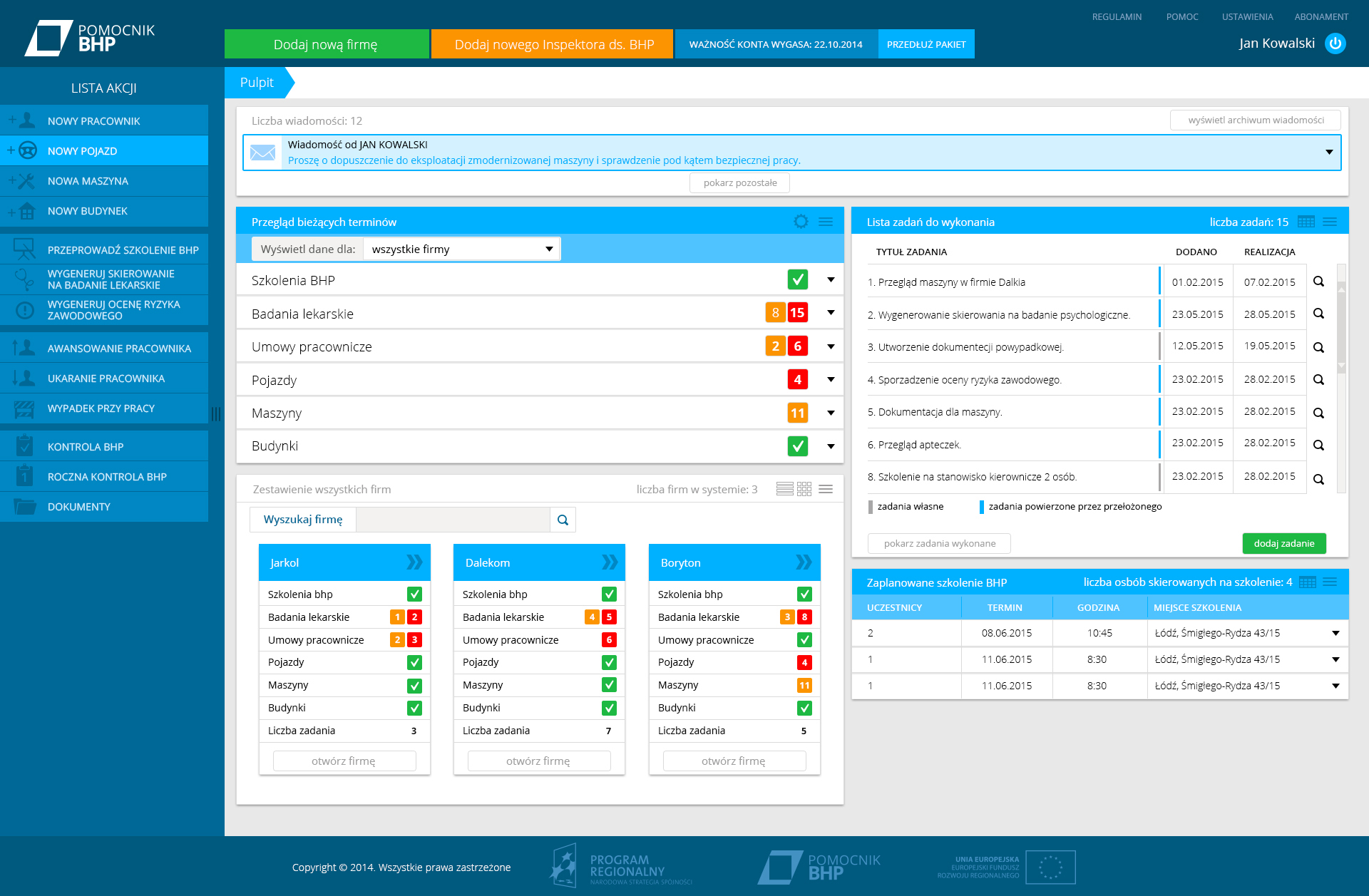Screen dimensions: 1369x896
Task: Expand training row dated 08.06.2015
Action: point(1335,633)
